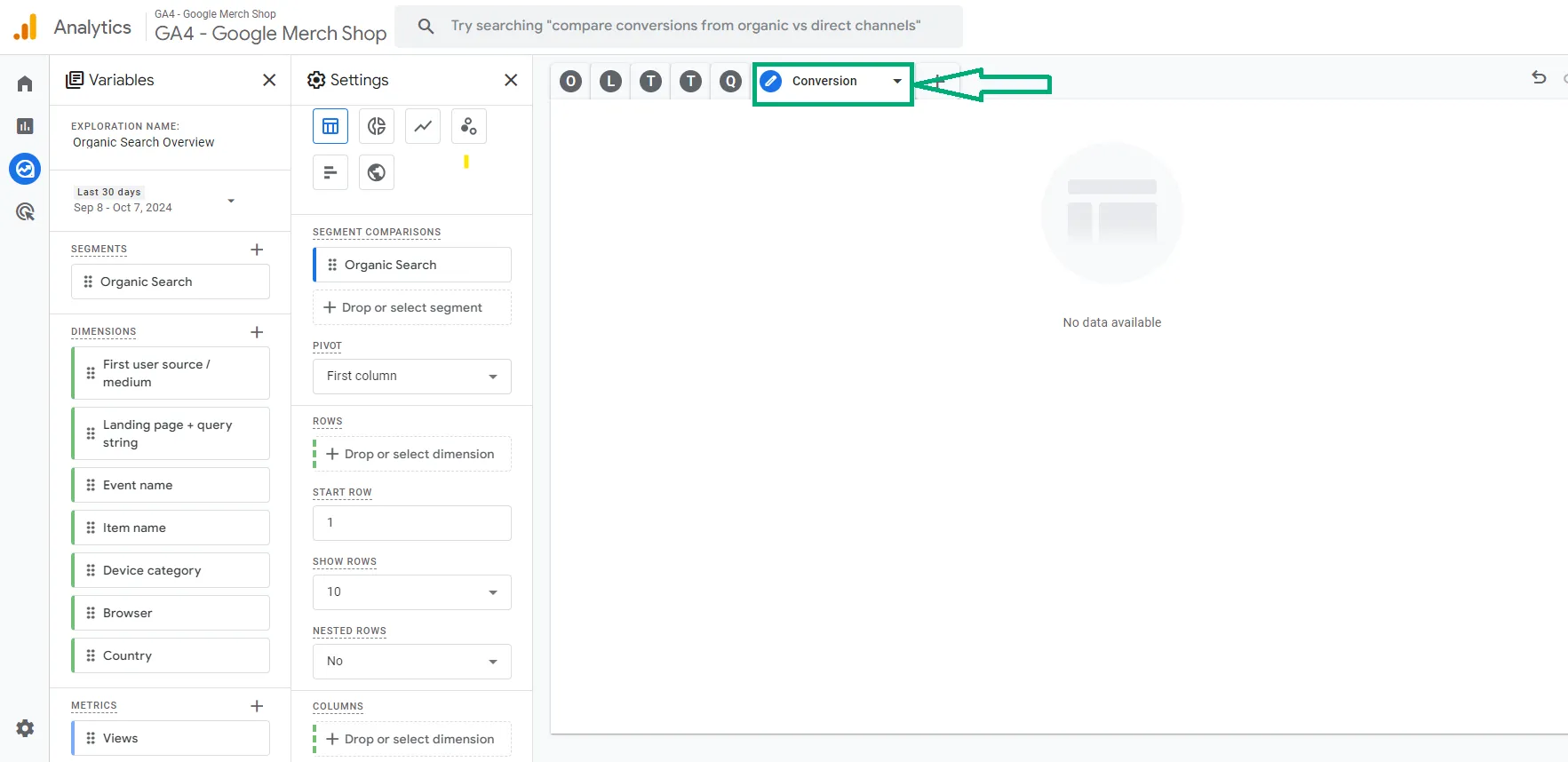Image resolution: width=1568 pixels, height=762 pixels.
Task: Select the Free form table technique
Action: click(330, 126)
